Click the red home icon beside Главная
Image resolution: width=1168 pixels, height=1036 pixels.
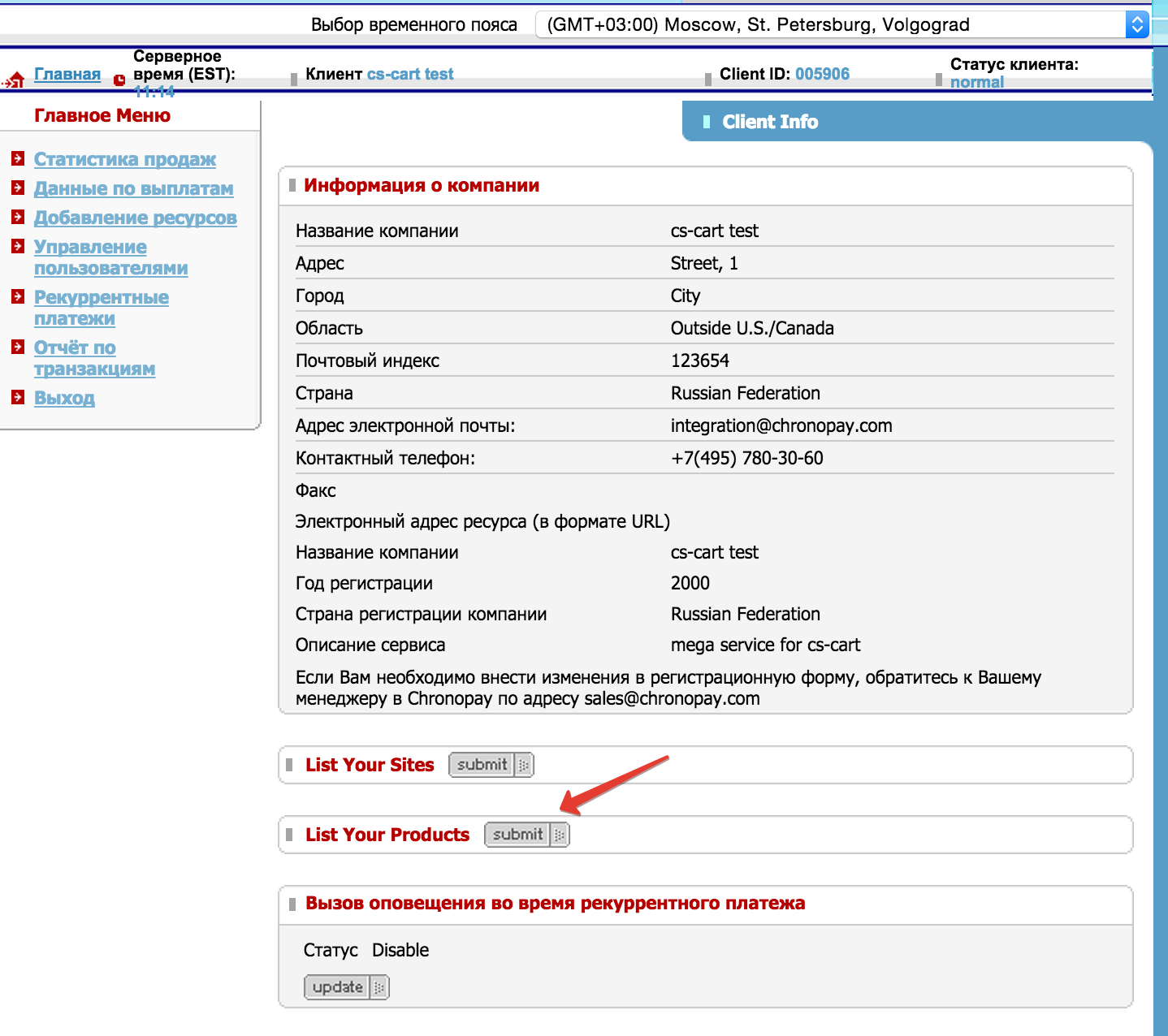(x=14, y=80)
